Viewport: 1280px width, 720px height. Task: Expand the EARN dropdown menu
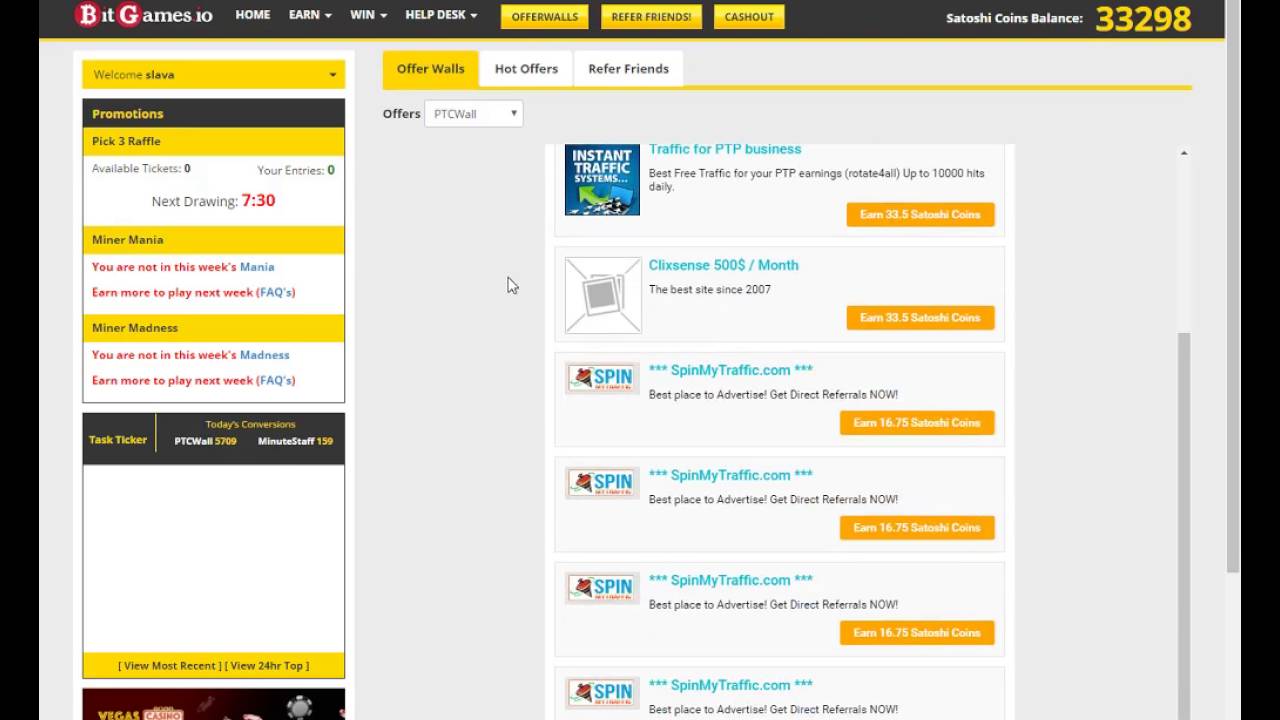pyautogui.click(x=309, y=15)
